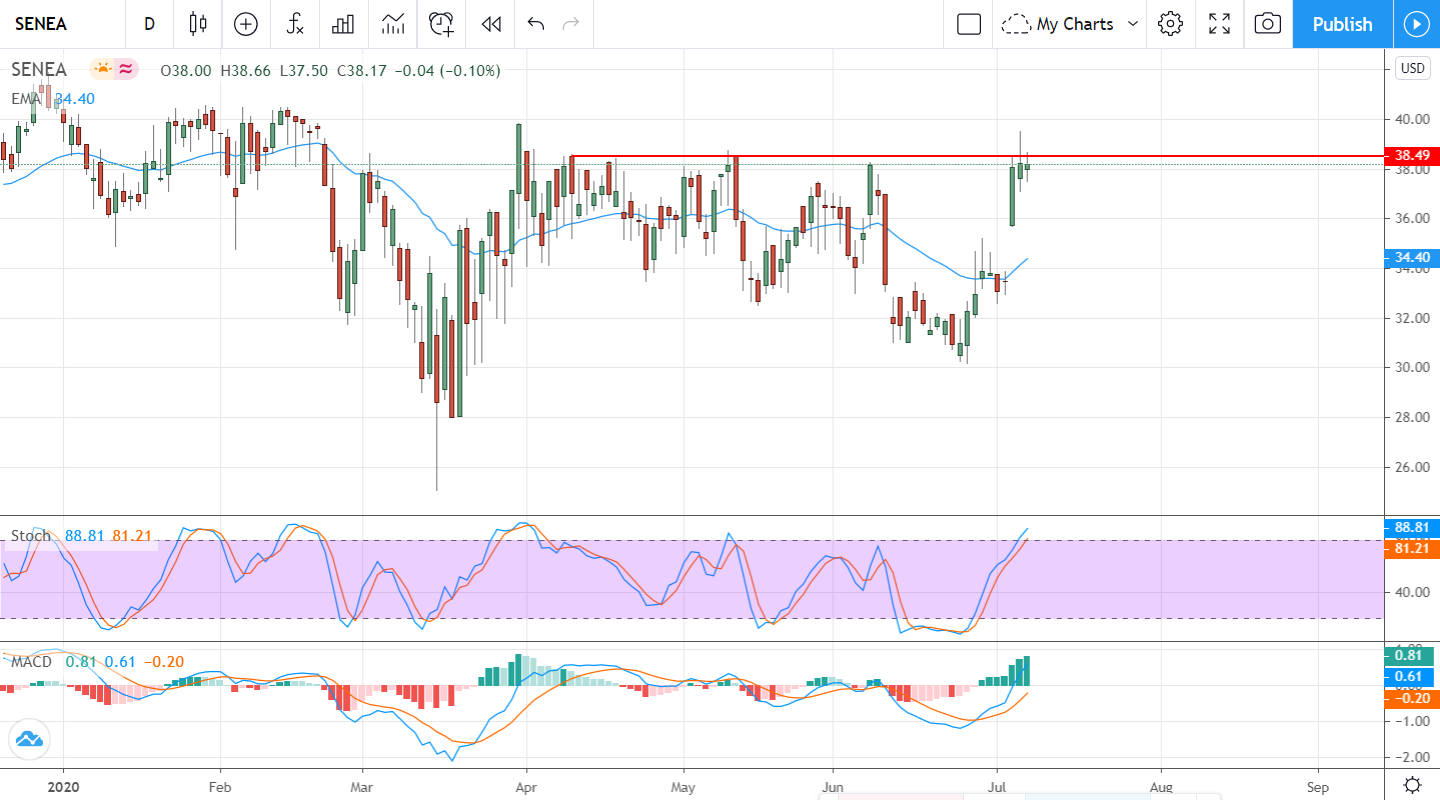Open the financials bar chart icon
Screen dimensions: 1440x800
[x=343, y=24]
